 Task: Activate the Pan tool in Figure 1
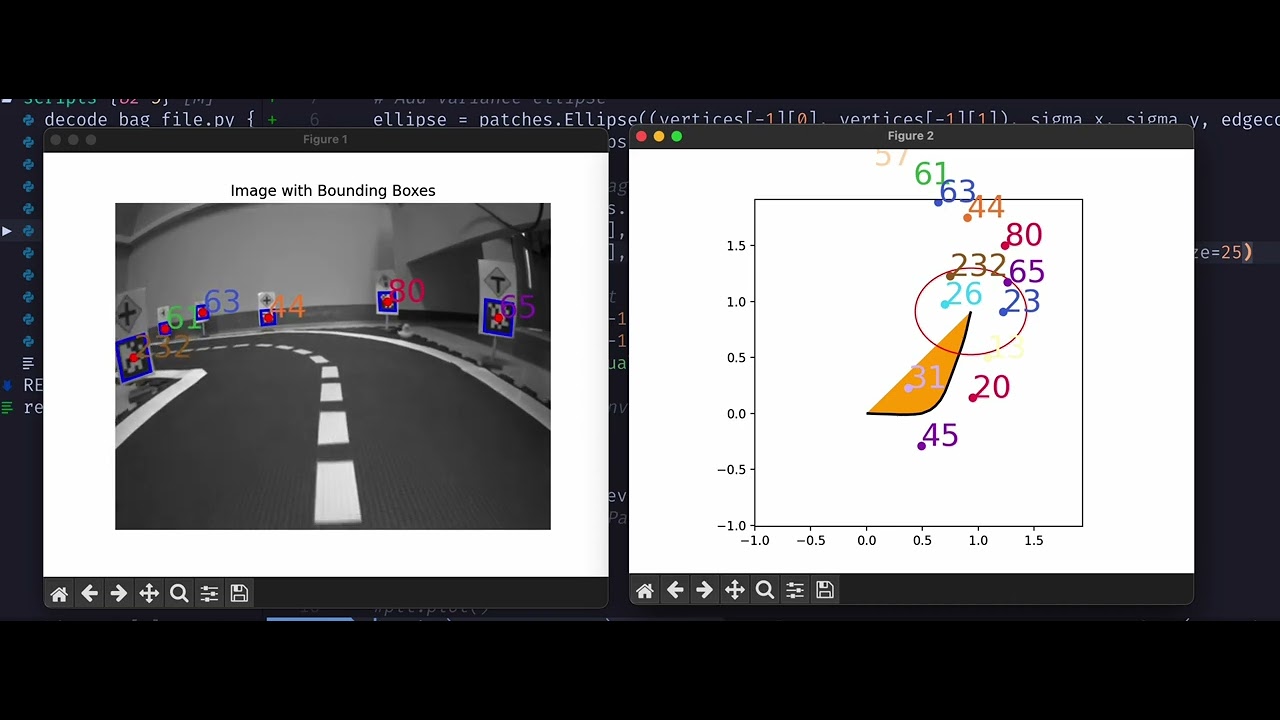[x=149, y=594]
